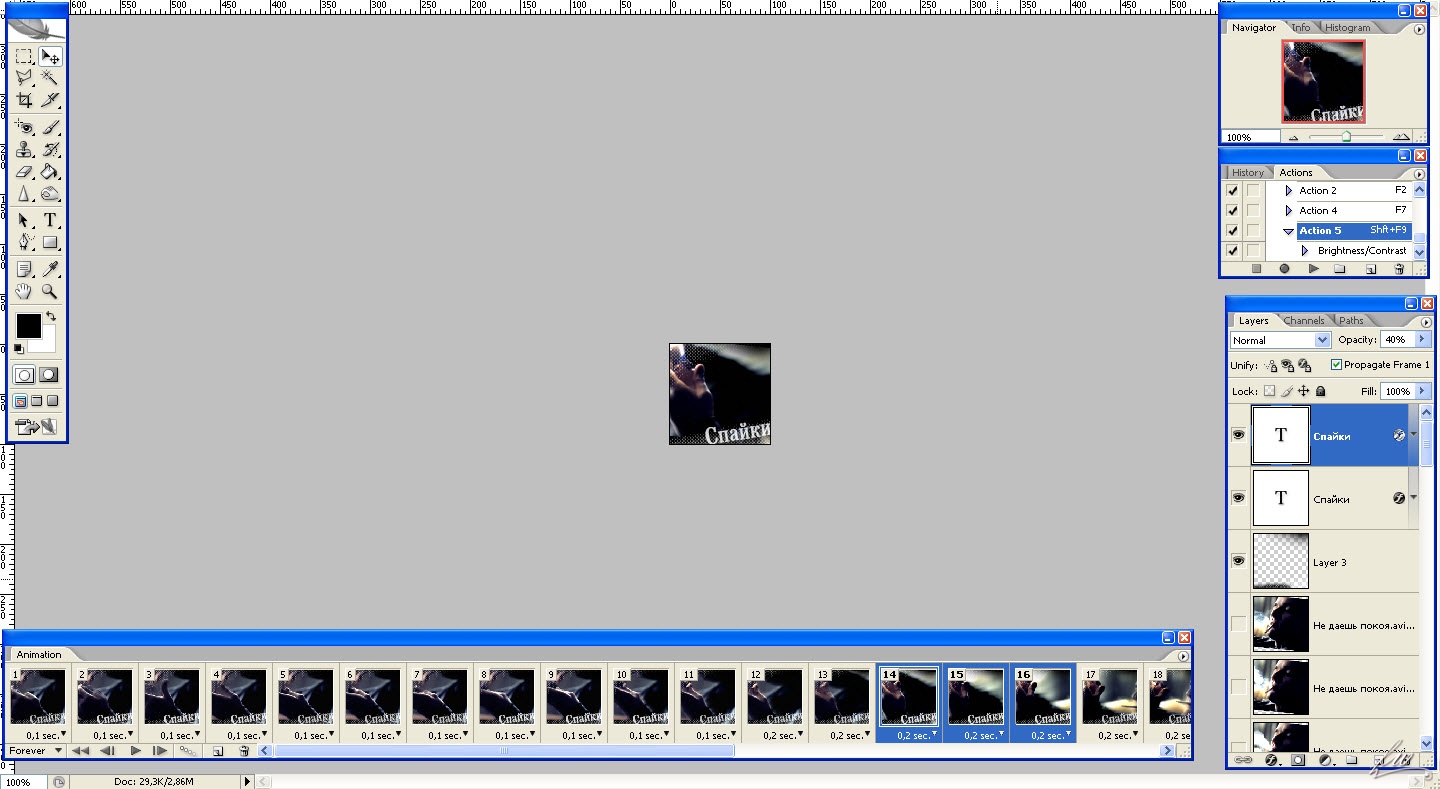Switch to the History tab
This screenshot has height=789, width=1440.
pyautogui.click(x=1247, y=173)
